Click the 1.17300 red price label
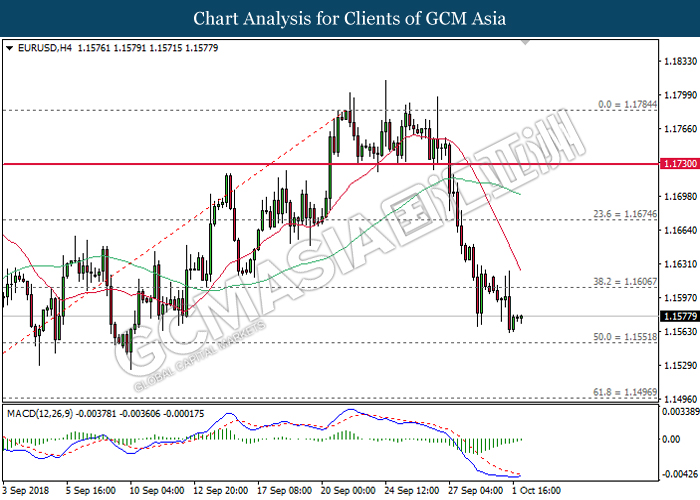The height and width of the screenshot is (500, 700). tap(680, 164)
